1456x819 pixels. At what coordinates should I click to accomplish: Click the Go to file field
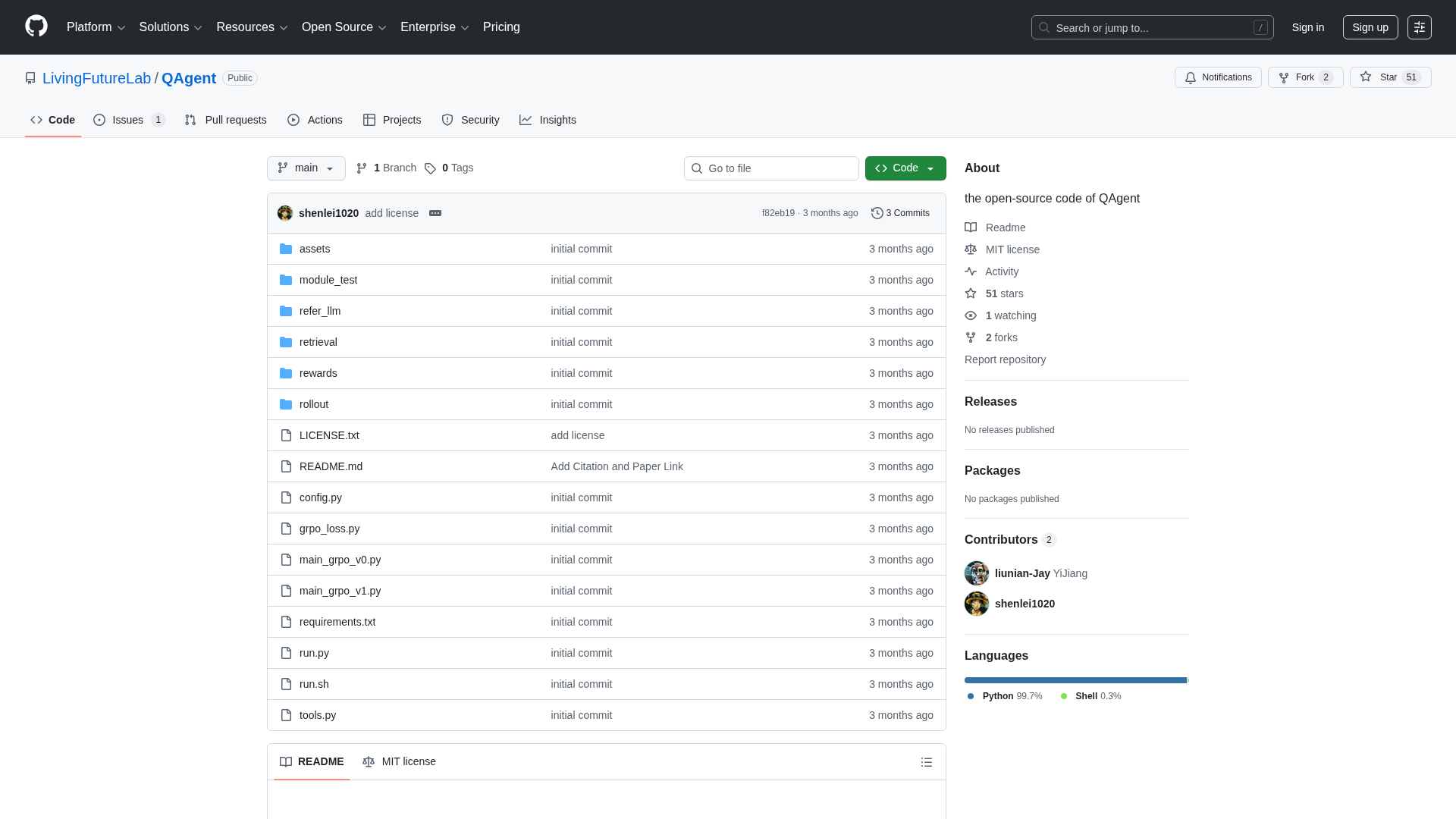pos(771,168)
